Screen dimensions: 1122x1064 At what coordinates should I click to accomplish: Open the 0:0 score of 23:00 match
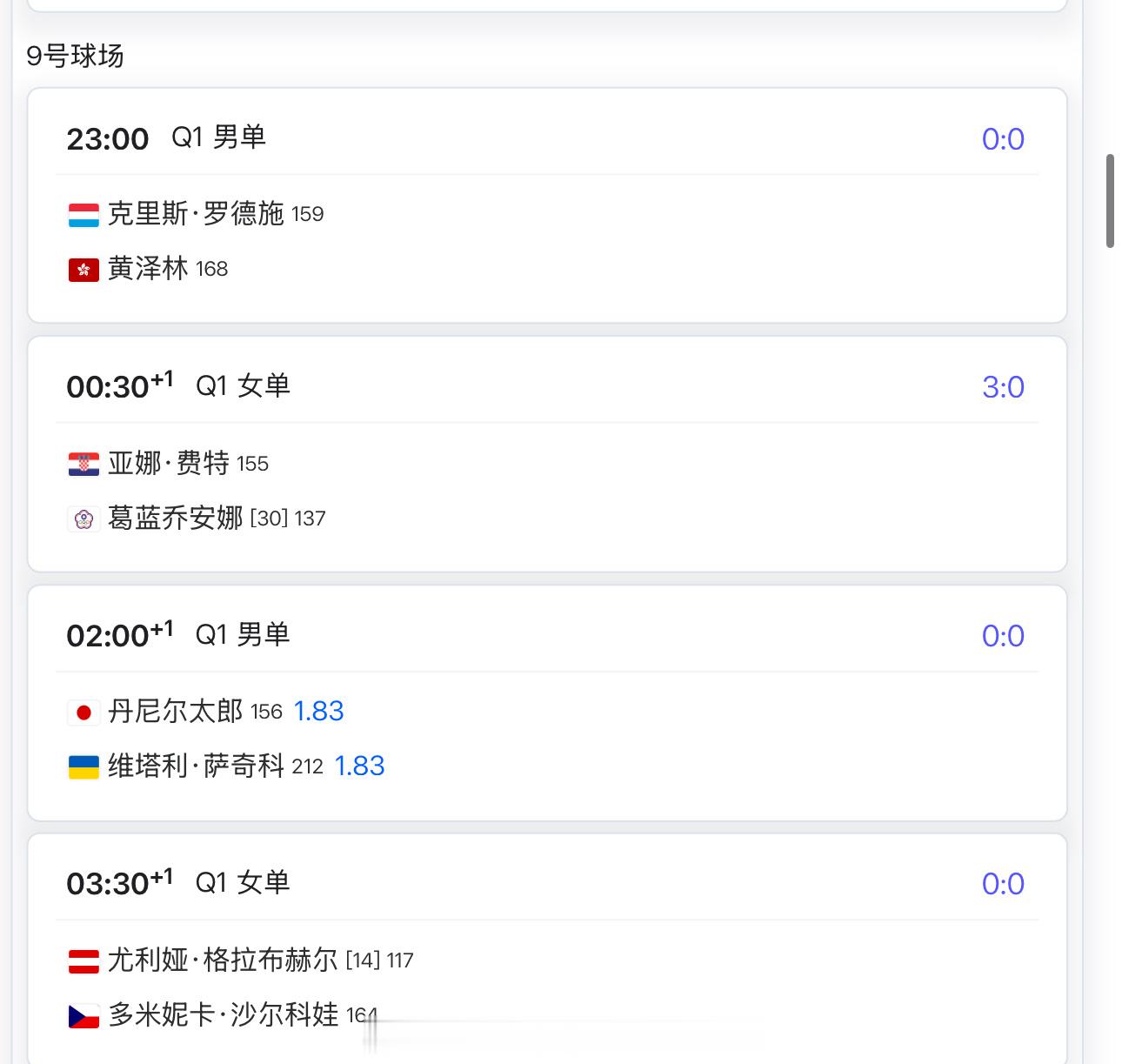(1003, 139)
